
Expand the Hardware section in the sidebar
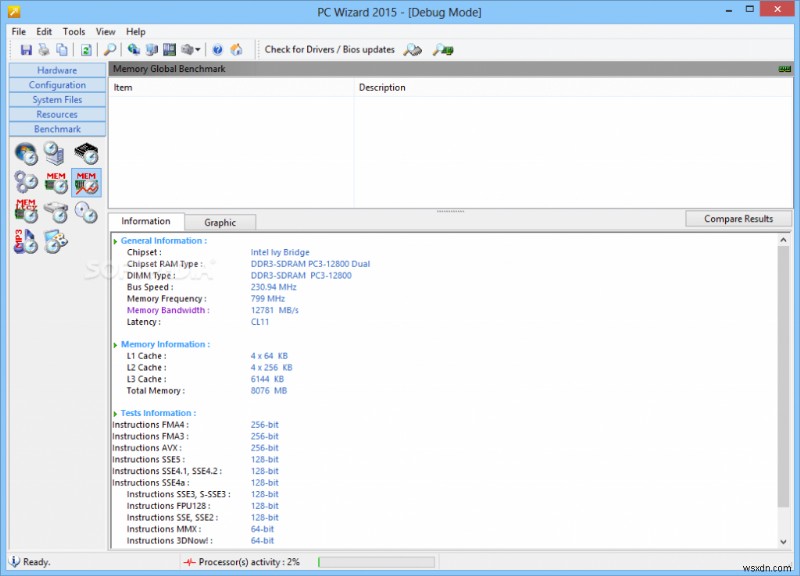click(x=57, y=70)
